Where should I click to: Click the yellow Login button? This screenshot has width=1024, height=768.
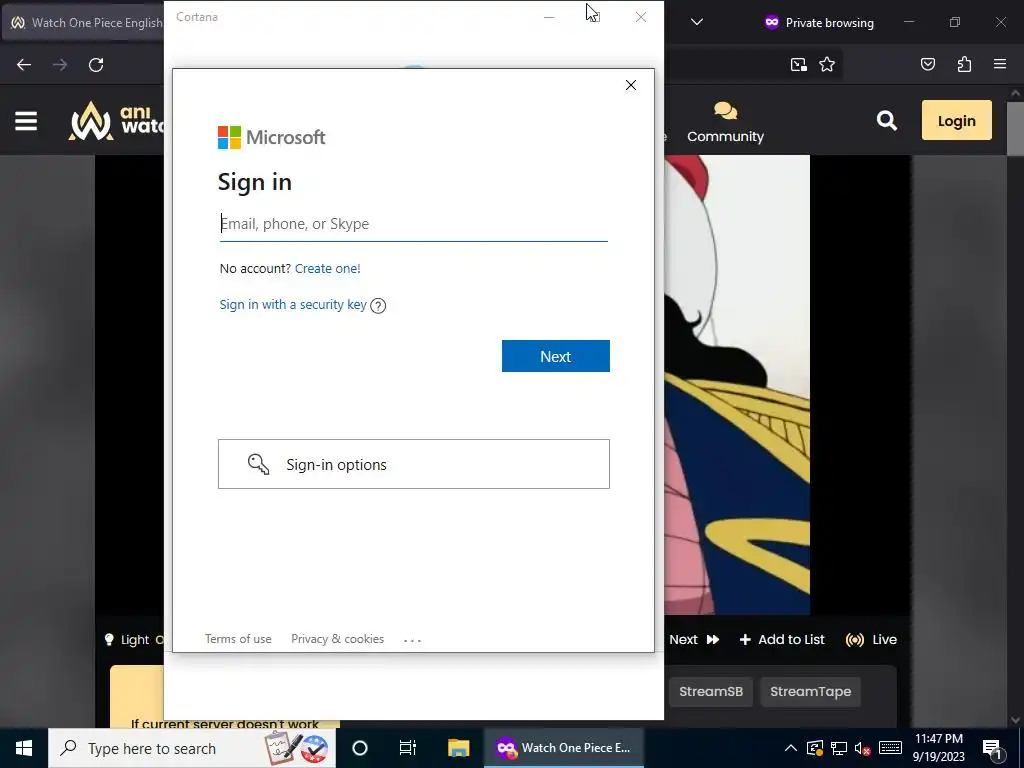(x=957, y=120)
